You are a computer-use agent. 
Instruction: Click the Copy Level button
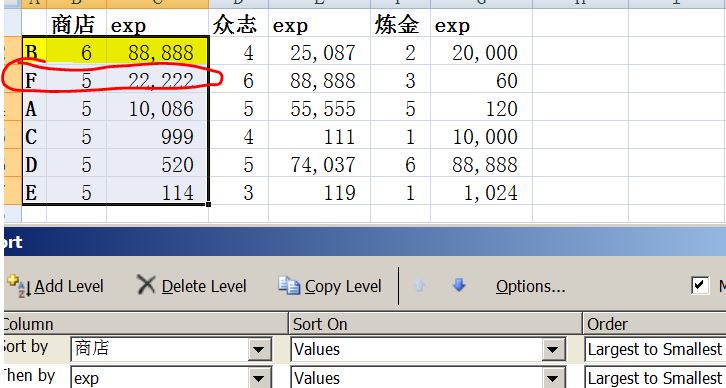tap(330, 286)
